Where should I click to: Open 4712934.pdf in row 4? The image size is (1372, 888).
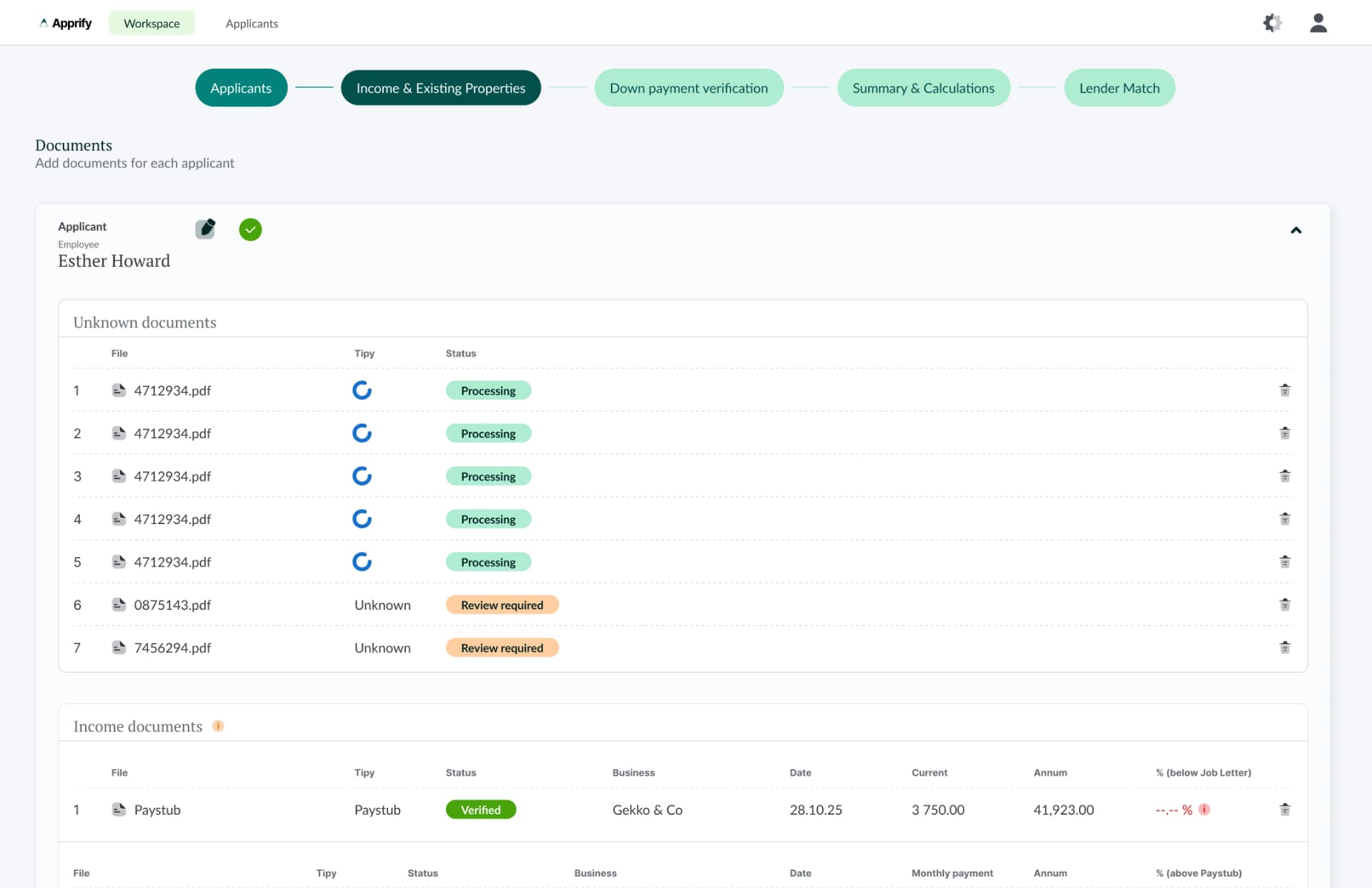[172, 519]
